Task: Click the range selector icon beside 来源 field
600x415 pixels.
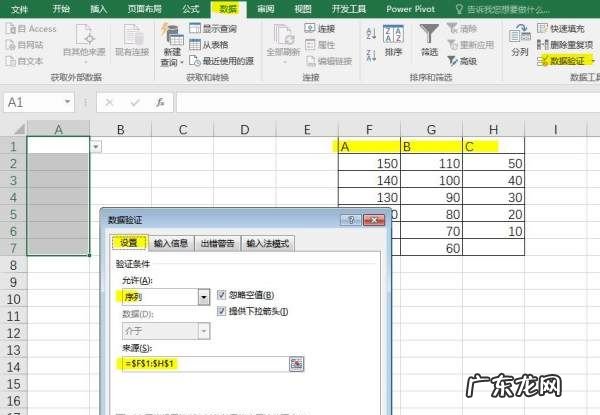Action: click(296, 365)
